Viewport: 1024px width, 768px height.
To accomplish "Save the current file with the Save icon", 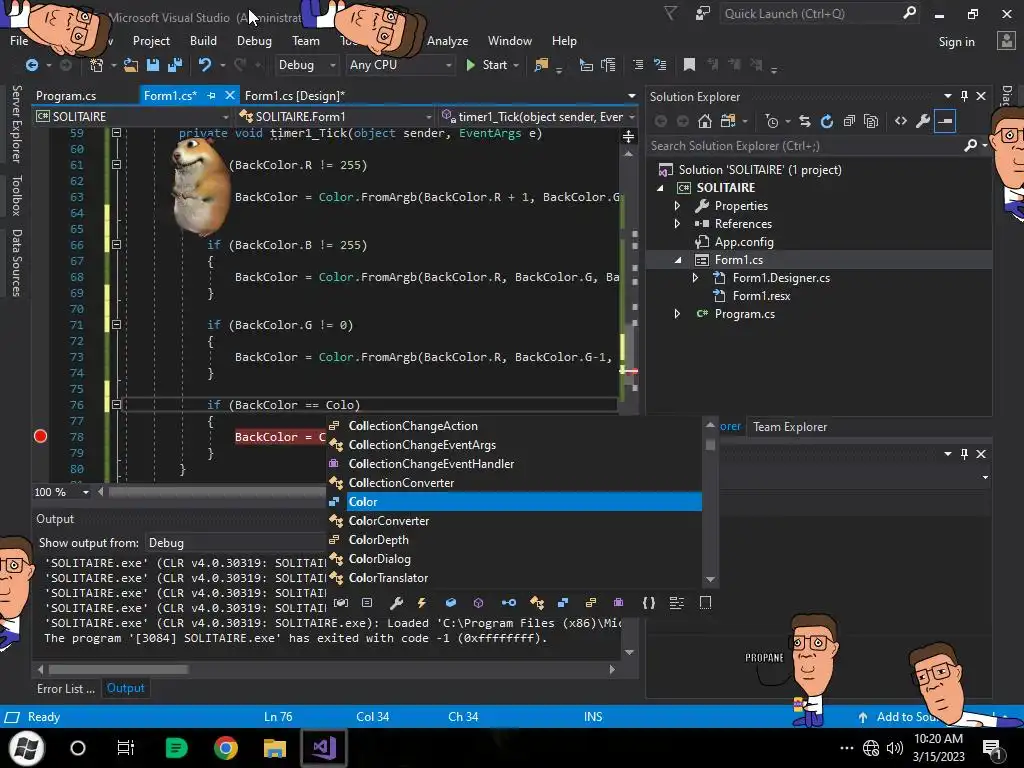I will tap(153, 65).
